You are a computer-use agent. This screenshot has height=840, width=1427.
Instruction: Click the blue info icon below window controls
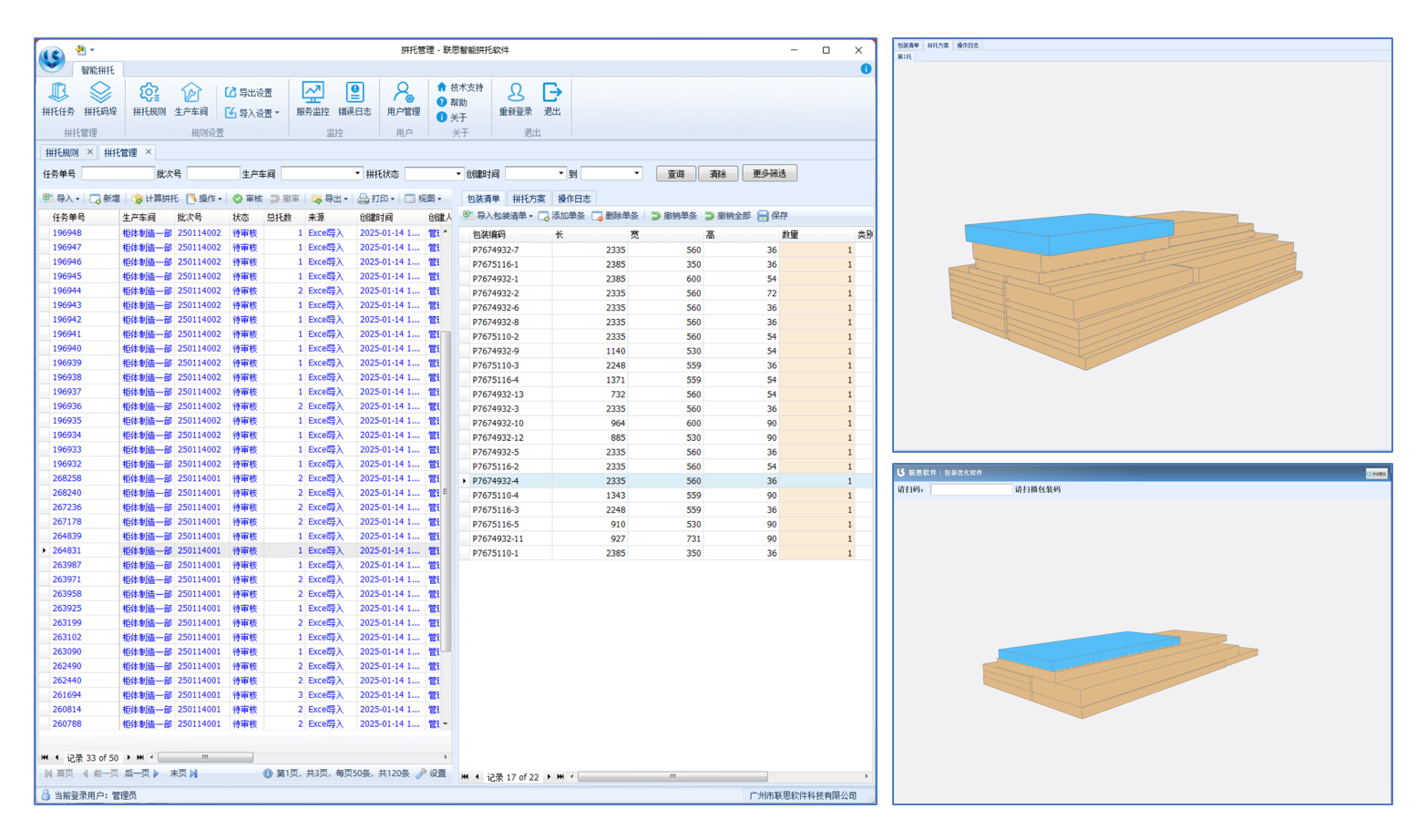pos(866,69)
